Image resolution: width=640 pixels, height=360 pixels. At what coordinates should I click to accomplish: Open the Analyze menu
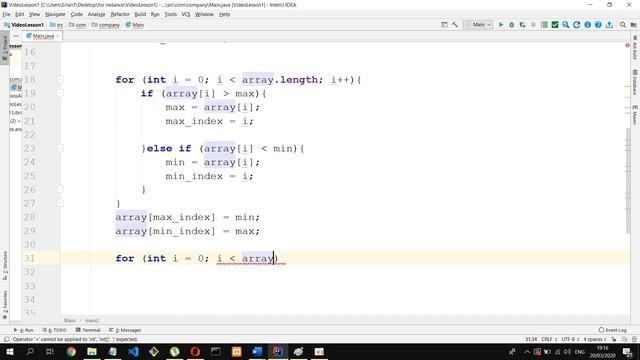pos(96,14)
